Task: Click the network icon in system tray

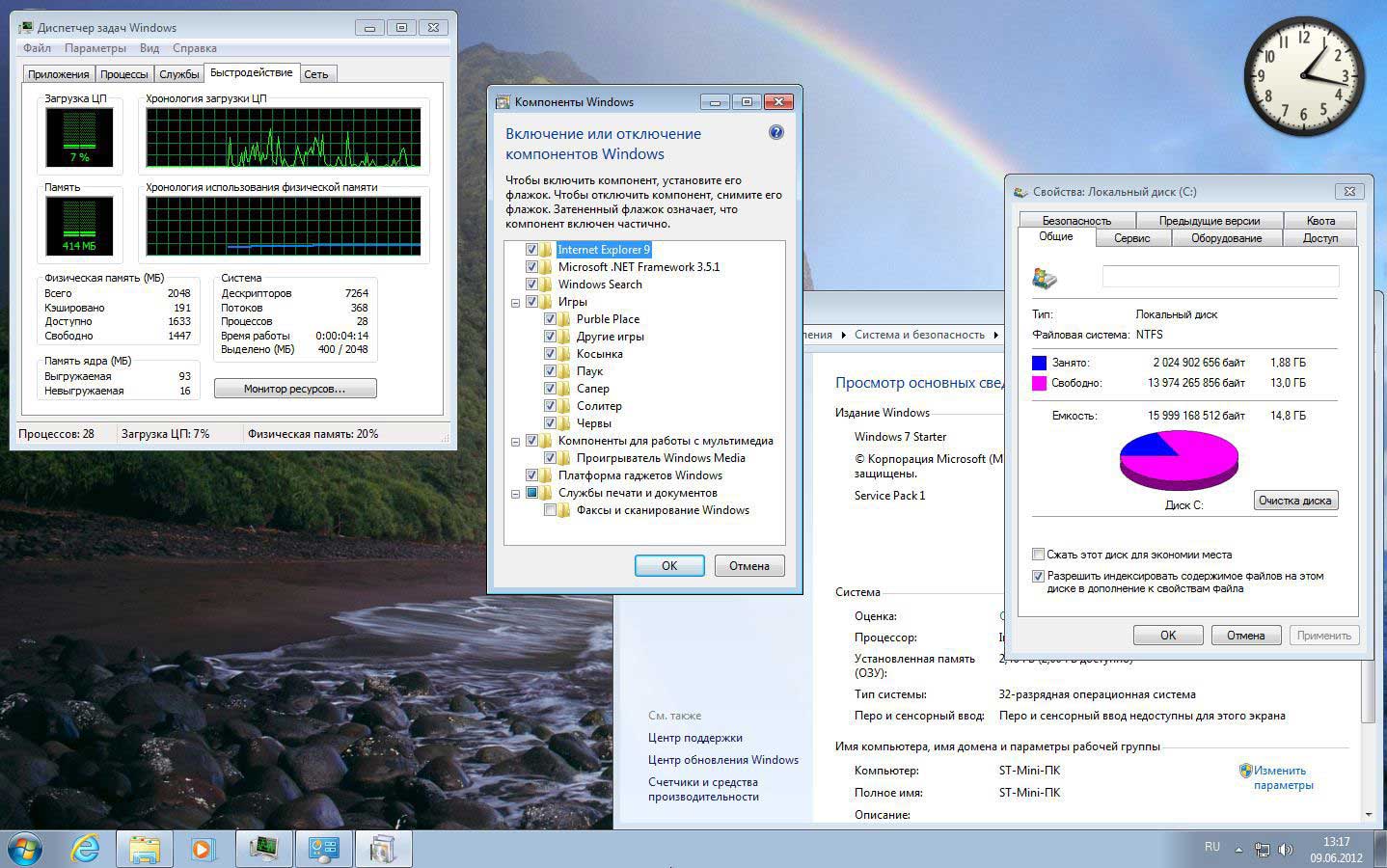Action: (1262, 850)
